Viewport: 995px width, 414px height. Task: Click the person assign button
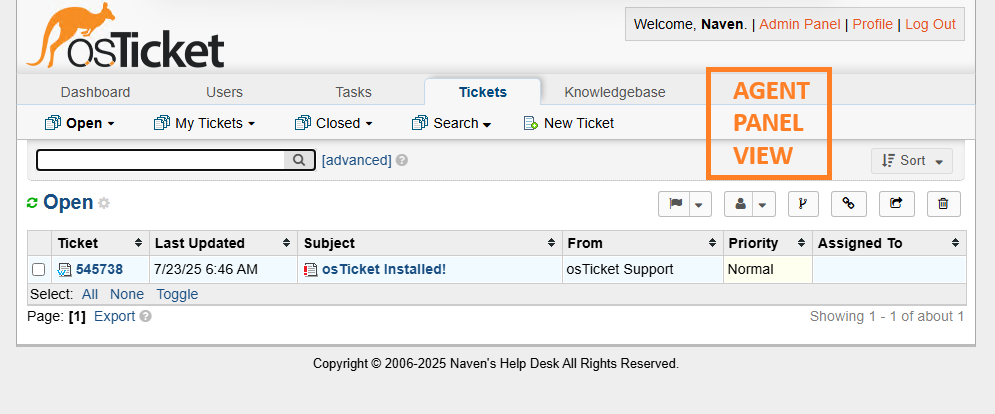pos(740,204)
